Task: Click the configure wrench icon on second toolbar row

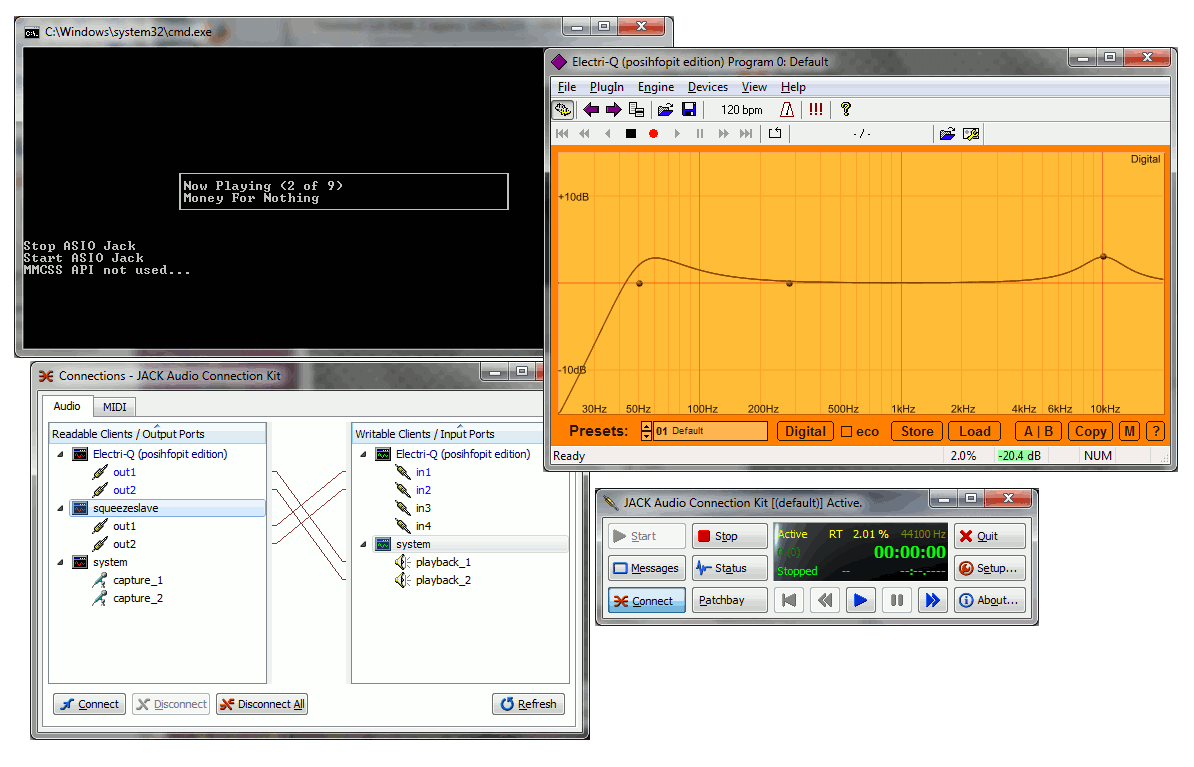Action: tap(971, 134)
